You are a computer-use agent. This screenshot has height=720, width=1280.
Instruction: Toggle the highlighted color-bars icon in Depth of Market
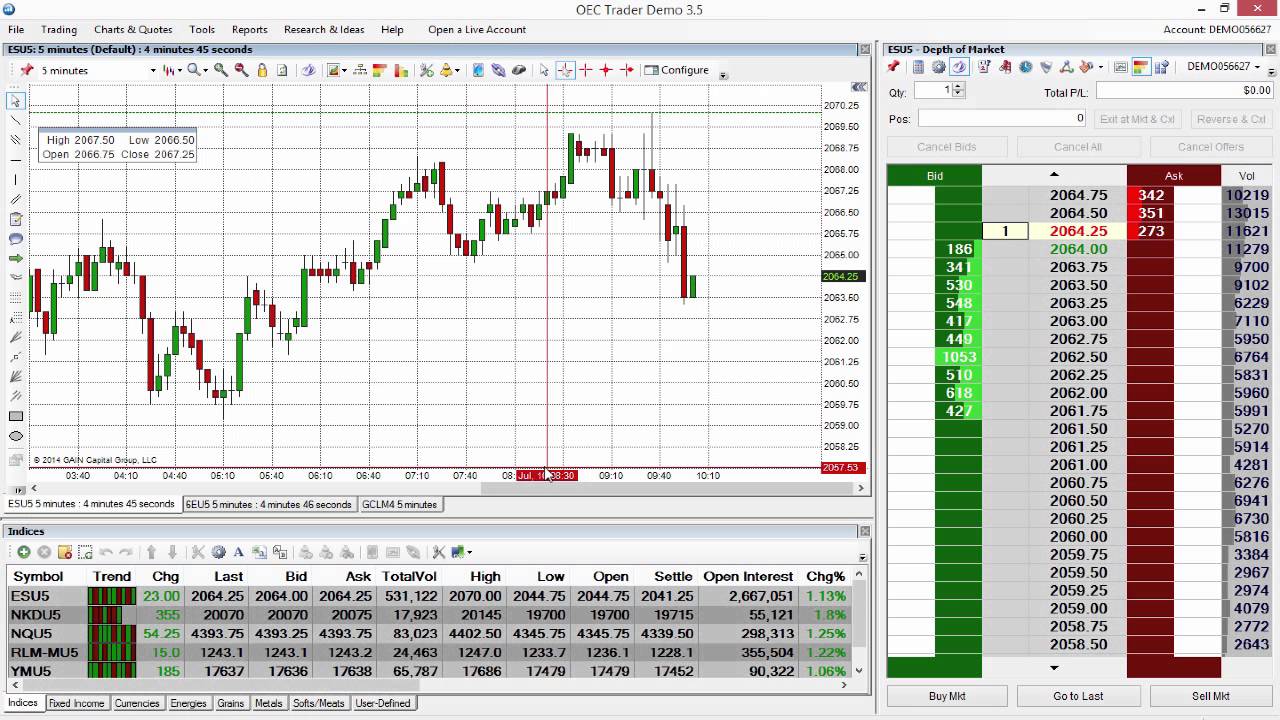(1141, 67)
